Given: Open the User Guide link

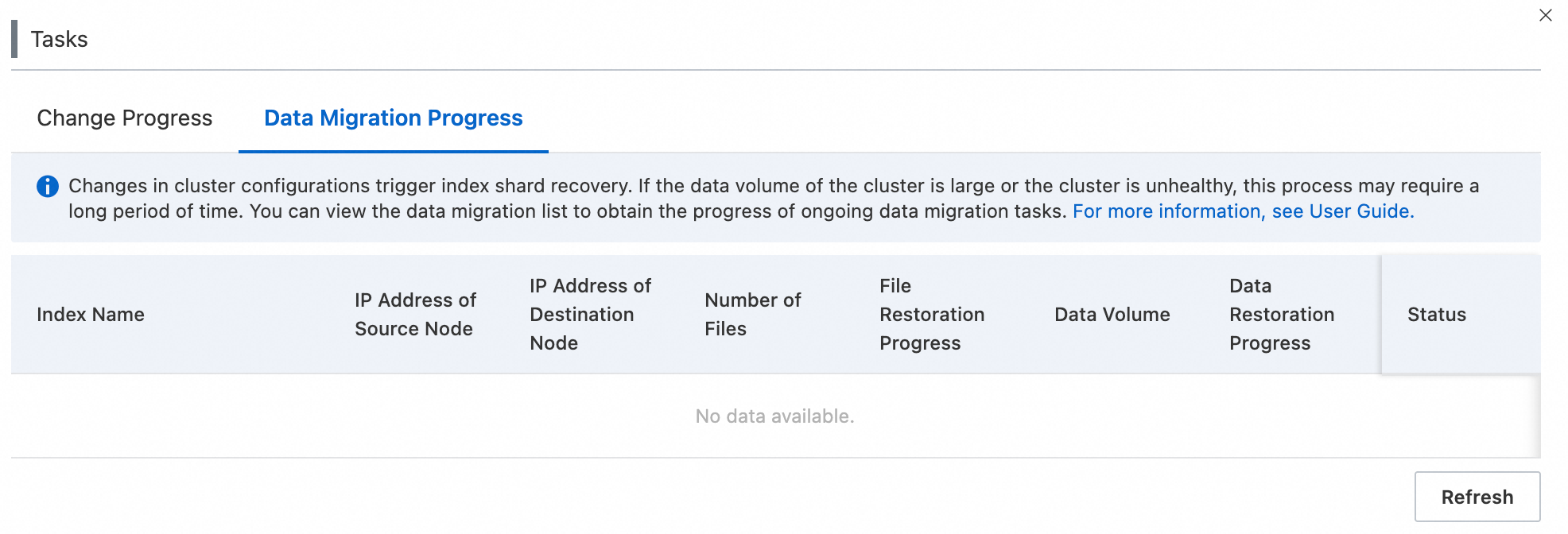Looking at the screenshot, I should (1243, 211).
